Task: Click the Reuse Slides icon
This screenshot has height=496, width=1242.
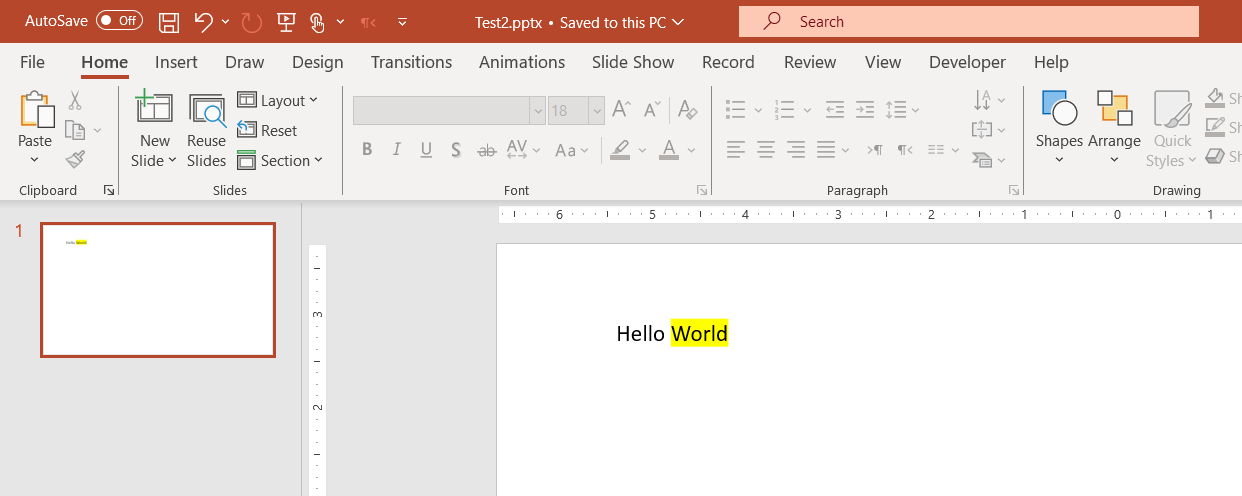Action: point(207,131)
